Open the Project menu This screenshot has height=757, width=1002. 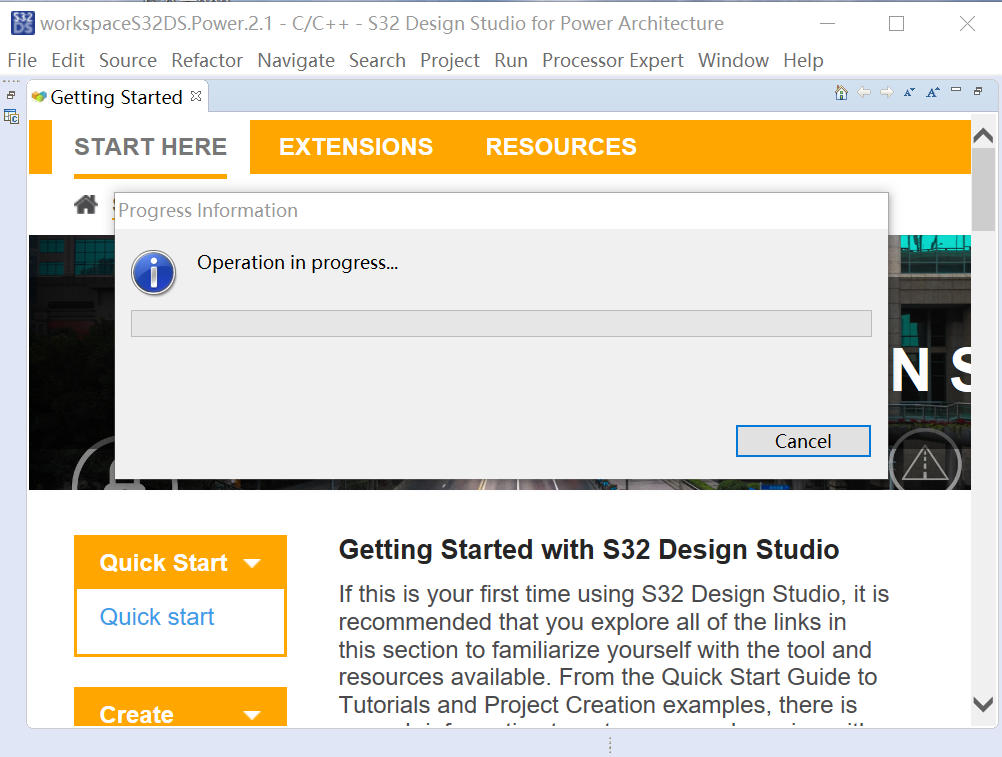(x=450, y=60)
